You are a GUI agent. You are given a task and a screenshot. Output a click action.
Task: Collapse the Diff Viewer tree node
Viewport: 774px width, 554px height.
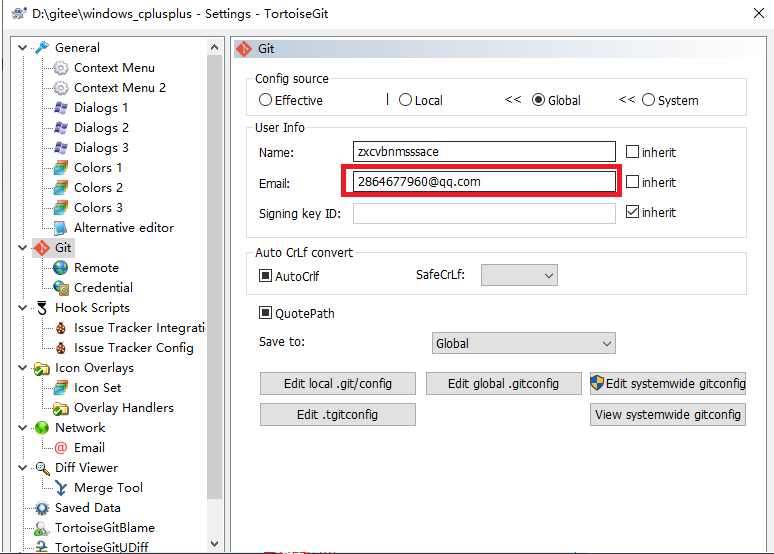(x=22, y=468)
